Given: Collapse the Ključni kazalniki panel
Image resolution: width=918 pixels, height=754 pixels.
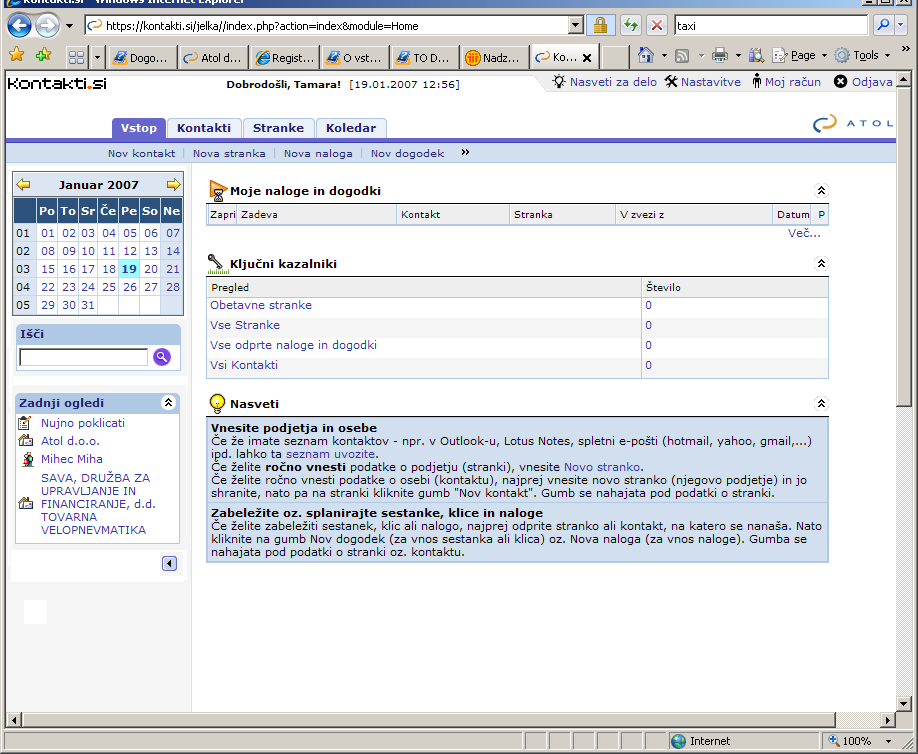Looking at the screenshot, I should click(821, 264).
